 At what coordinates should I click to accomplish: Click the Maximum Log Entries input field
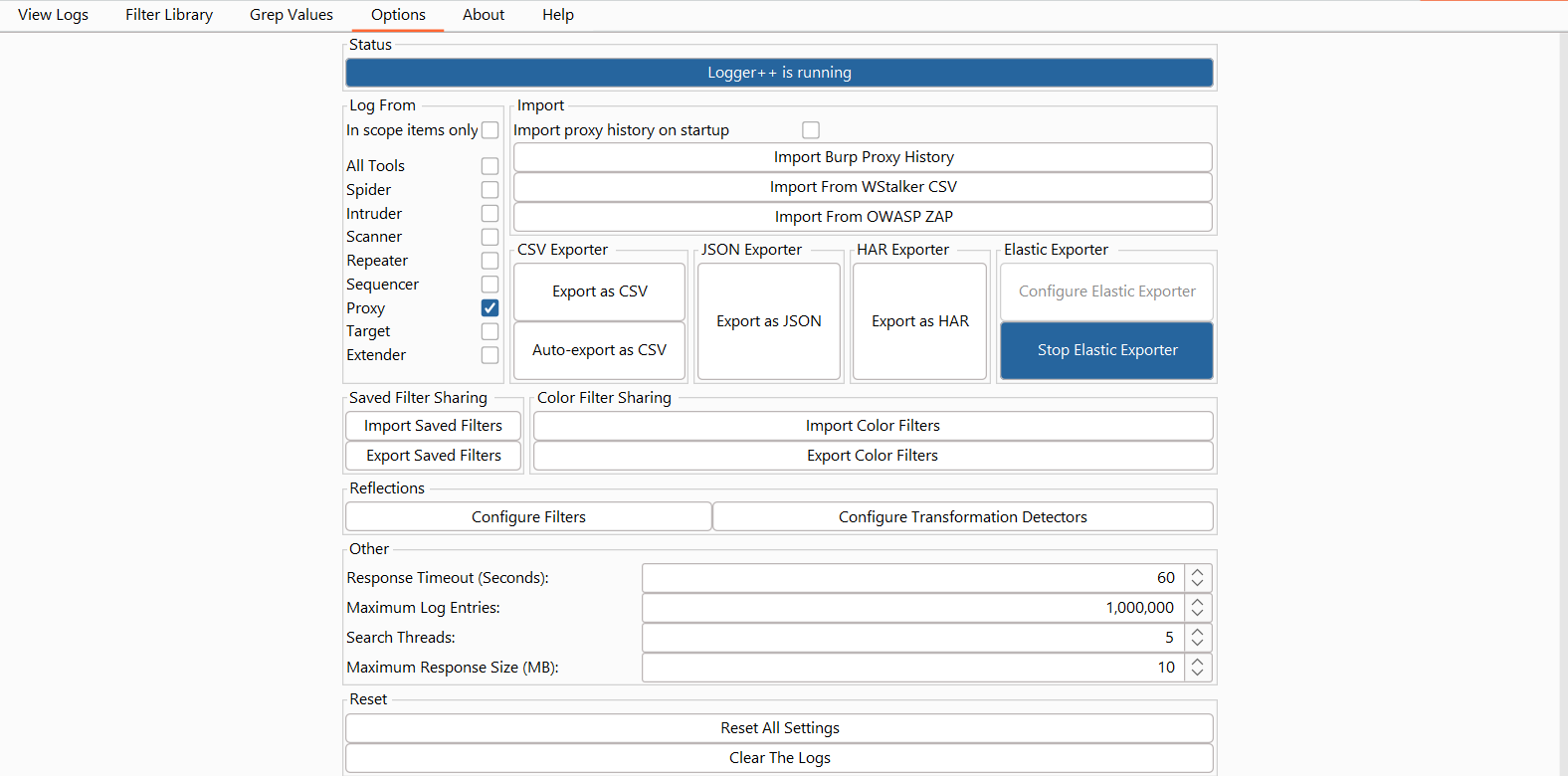[912, 608]
